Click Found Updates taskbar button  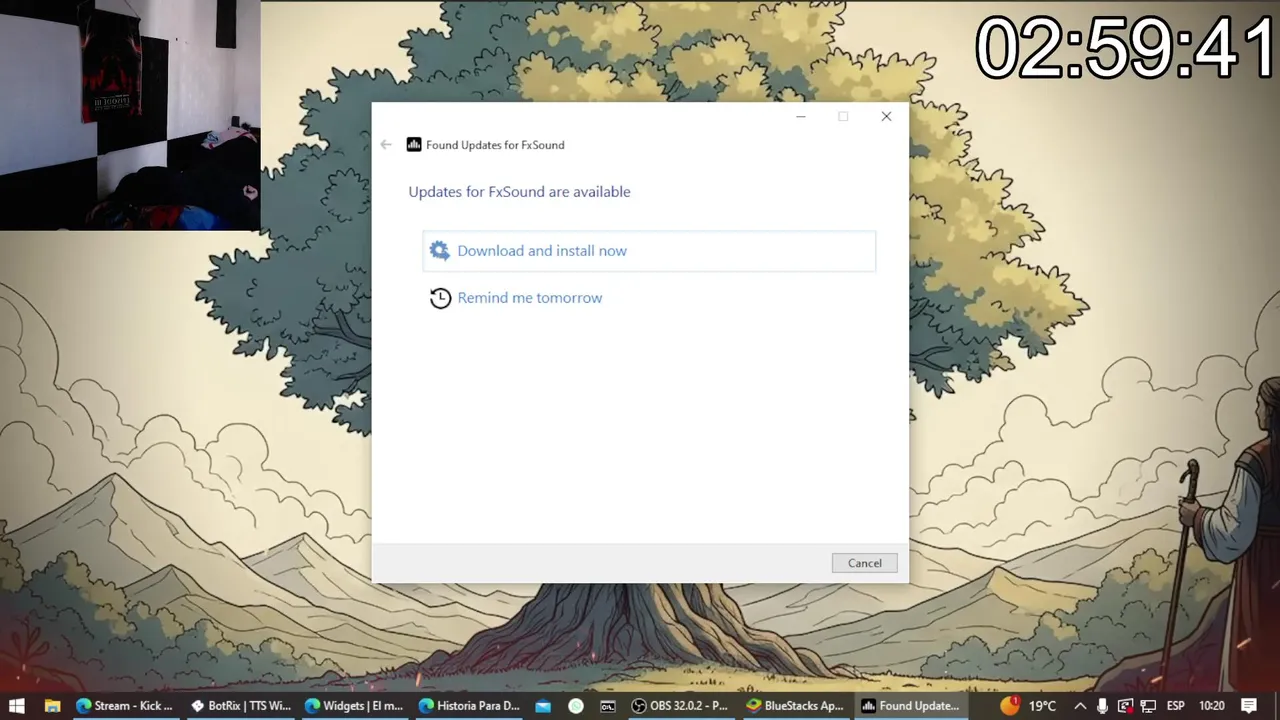coord(911,706)
